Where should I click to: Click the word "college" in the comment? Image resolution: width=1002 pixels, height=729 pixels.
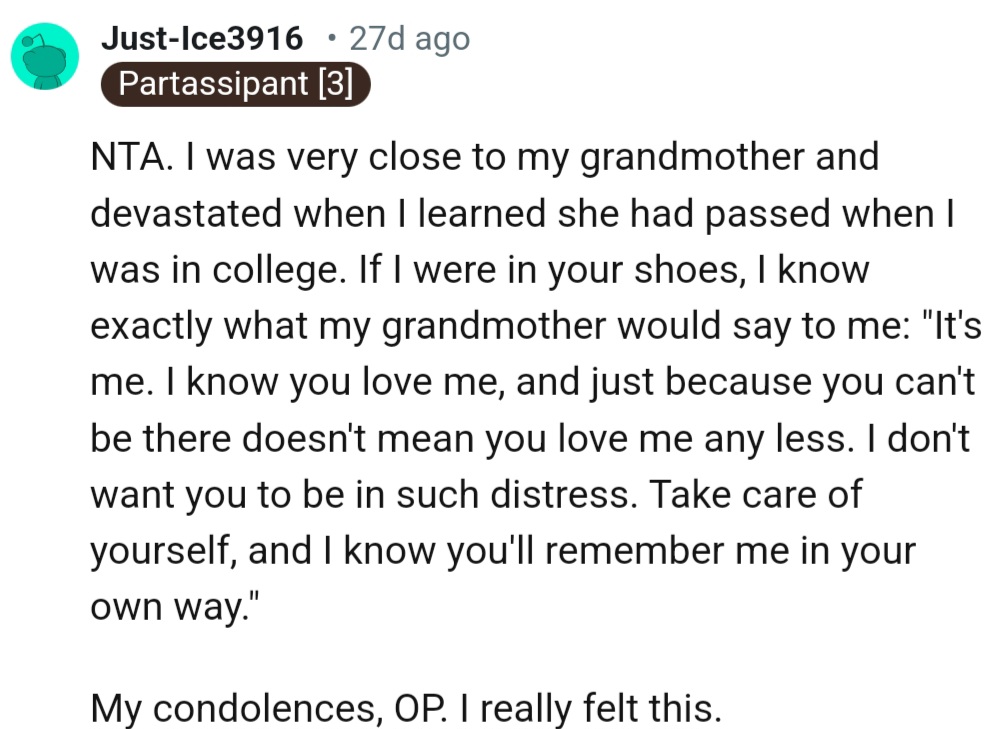pos(267,270)
